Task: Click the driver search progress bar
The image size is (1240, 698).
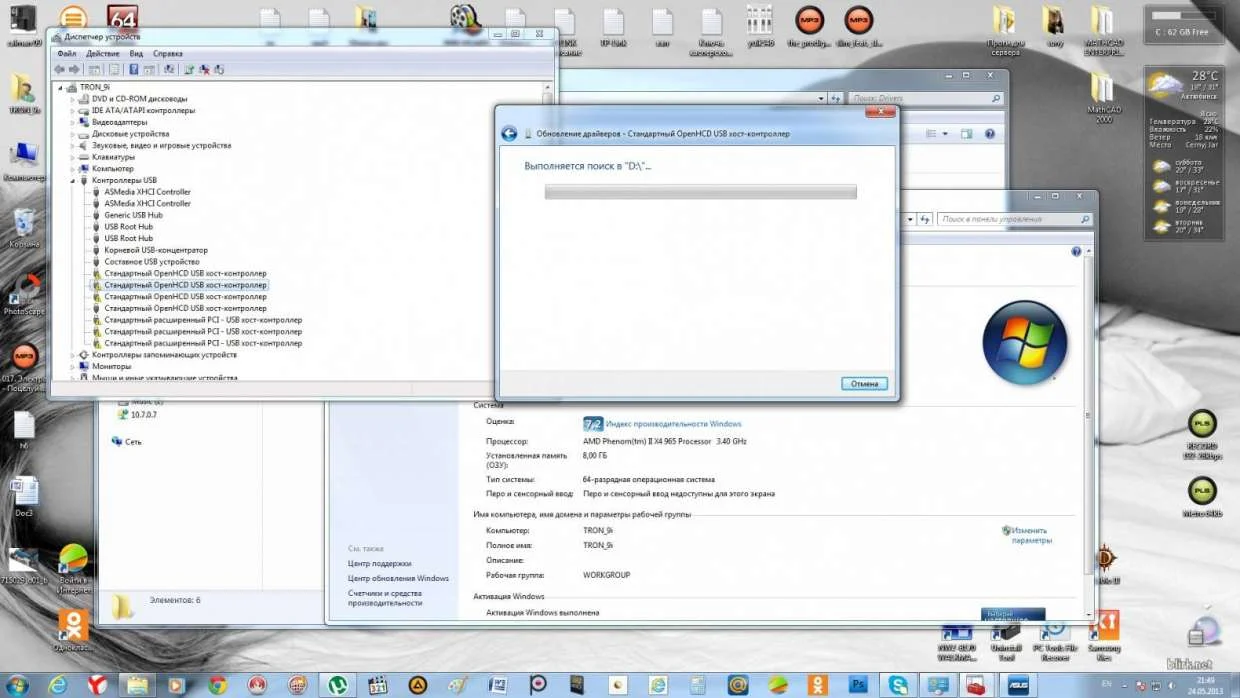Action: pos(700,192)
